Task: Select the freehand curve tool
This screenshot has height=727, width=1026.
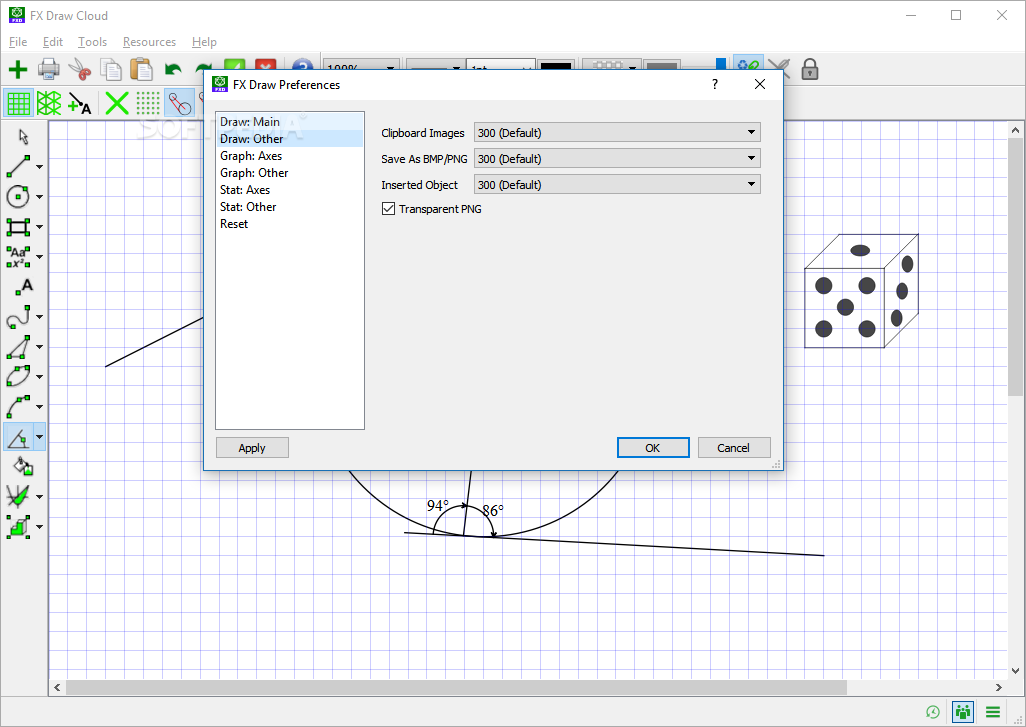Action: coord(18,317)
